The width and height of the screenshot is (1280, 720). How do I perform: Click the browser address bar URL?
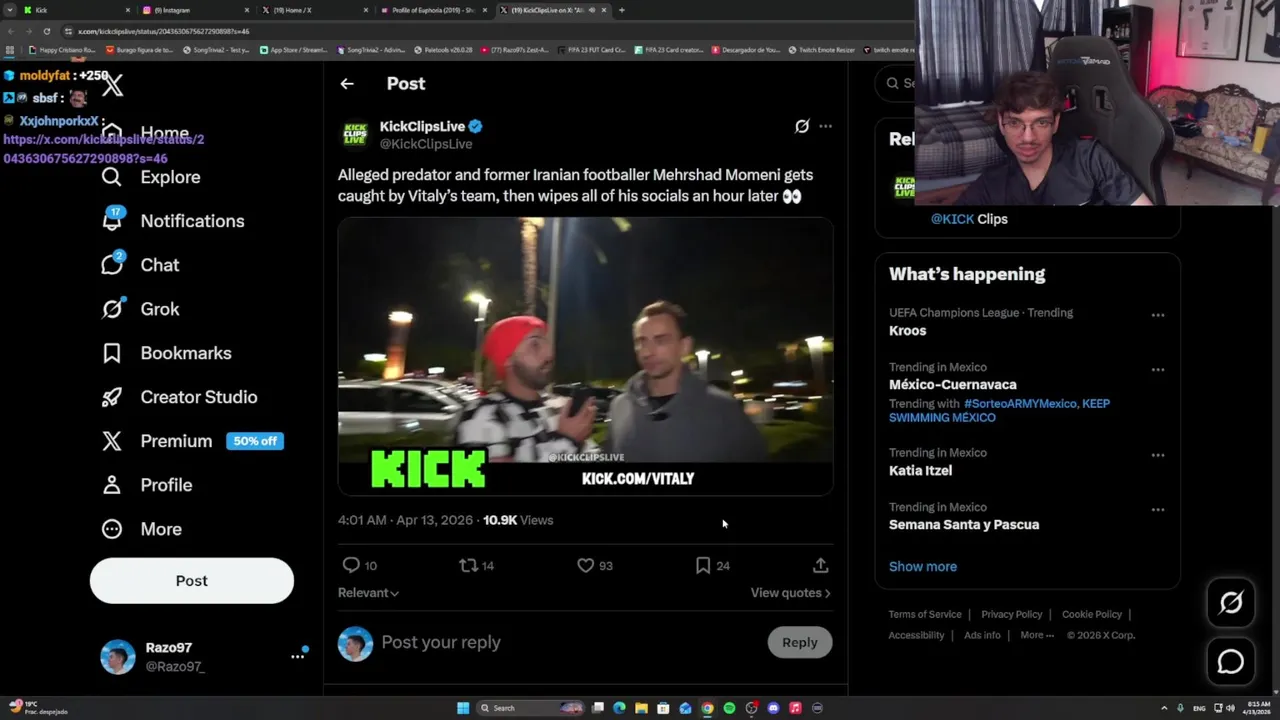click(163, 31)
